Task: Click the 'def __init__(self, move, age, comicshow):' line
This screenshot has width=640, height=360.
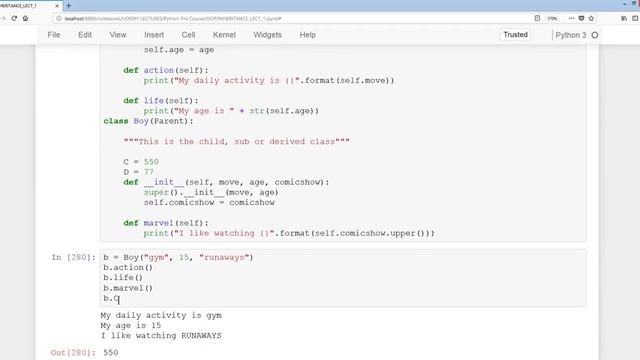Action: [x=226, y=182]
